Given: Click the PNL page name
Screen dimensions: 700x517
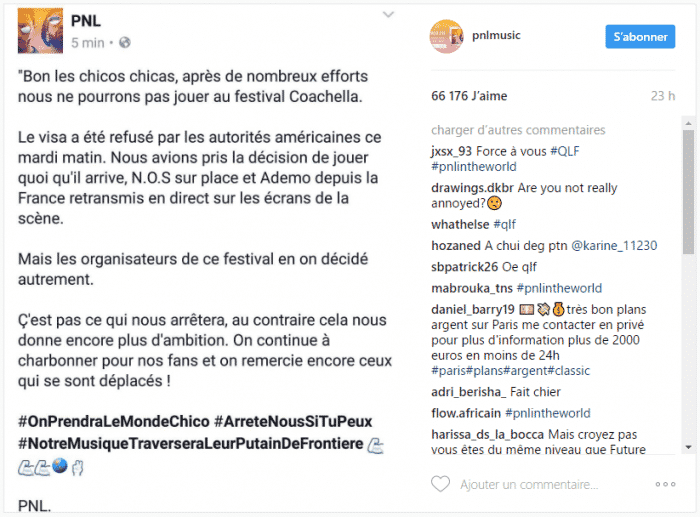Looking at the screenshot, I should [x=86, y=21].
